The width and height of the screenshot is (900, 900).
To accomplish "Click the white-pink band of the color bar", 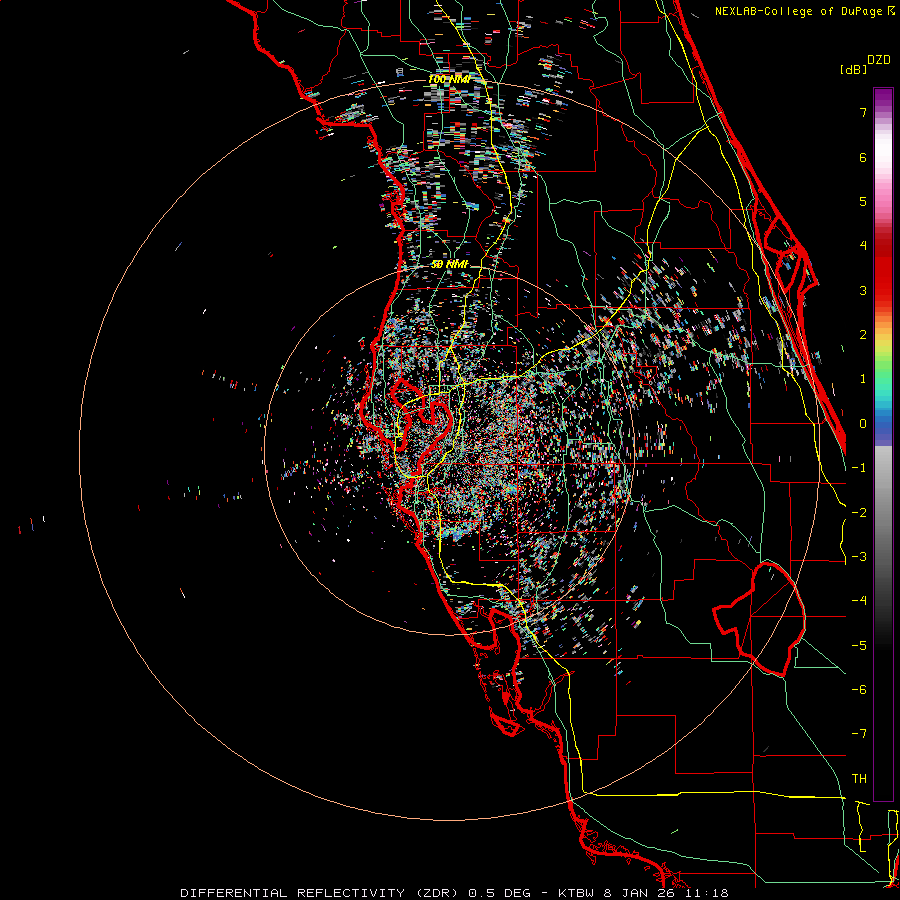I will (x=883, y=155).
